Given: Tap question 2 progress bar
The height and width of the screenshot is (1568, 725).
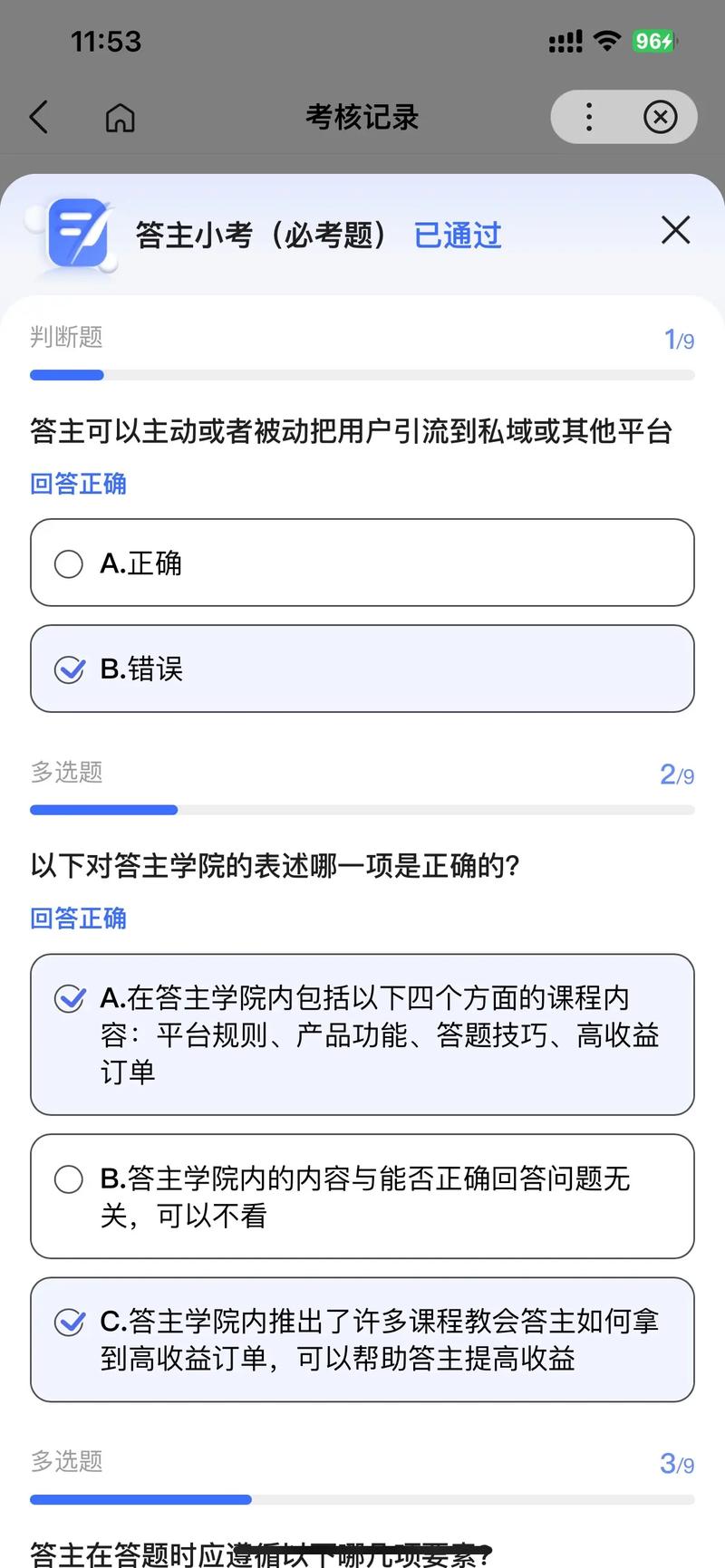Looking at the screenshot, I should [362, 810].
